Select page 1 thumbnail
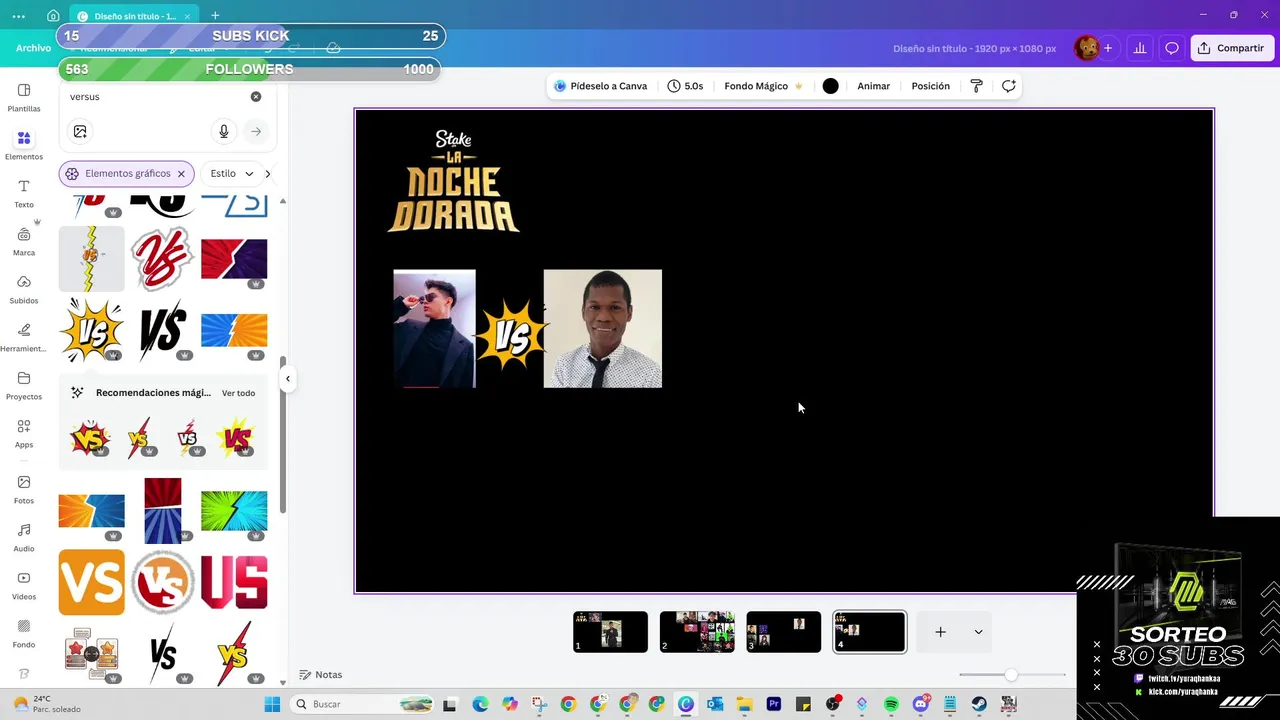 [x=610, y=632]
